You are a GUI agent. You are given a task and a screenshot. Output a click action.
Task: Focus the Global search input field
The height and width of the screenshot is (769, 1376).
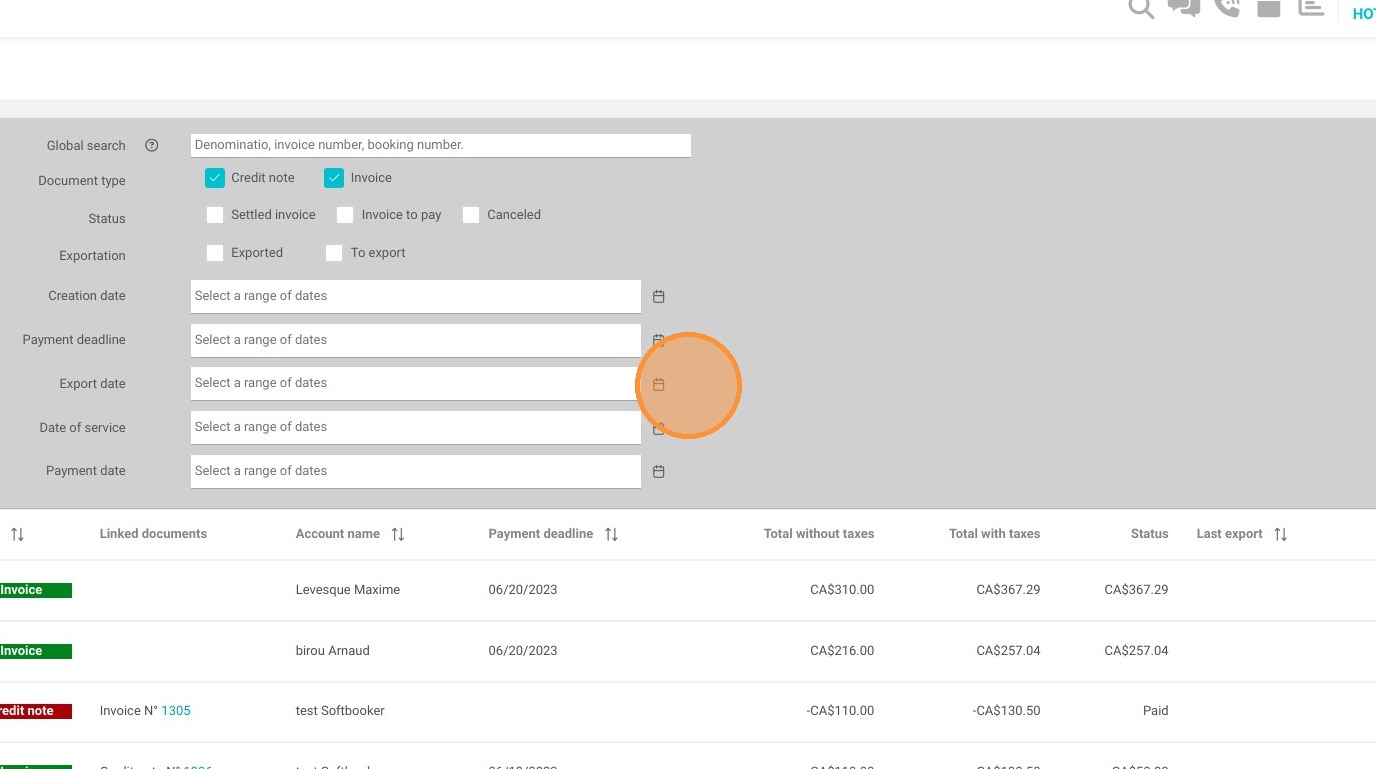[441, 145]
